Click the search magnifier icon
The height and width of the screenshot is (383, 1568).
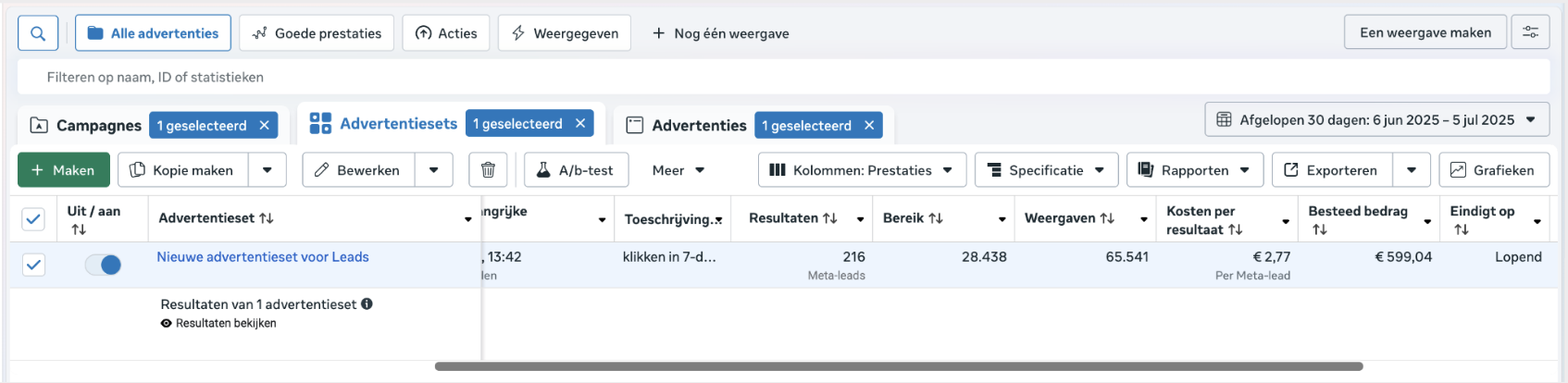point(38,33)
